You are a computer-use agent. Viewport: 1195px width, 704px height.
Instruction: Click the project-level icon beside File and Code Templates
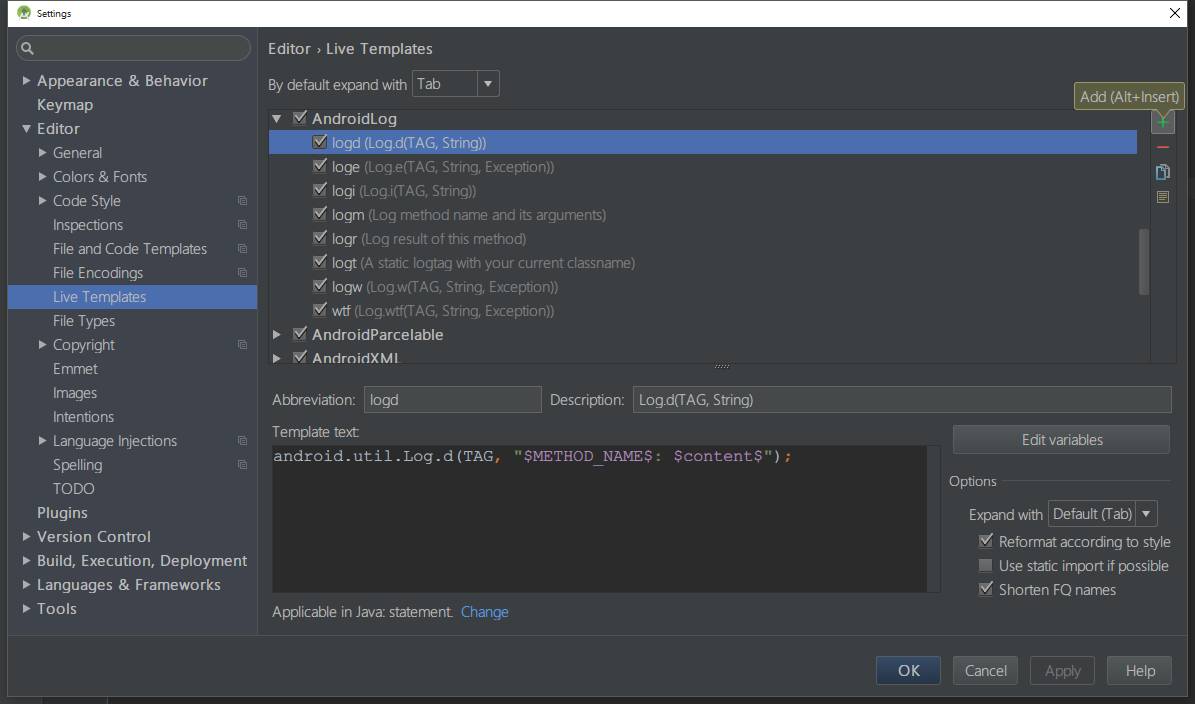pyautogui.click(x=242, y=248)
